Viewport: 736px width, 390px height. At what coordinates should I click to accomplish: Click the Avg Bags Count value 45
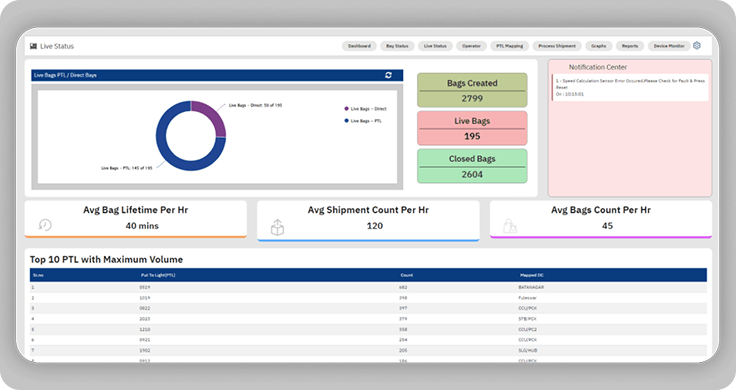(607, 226)
